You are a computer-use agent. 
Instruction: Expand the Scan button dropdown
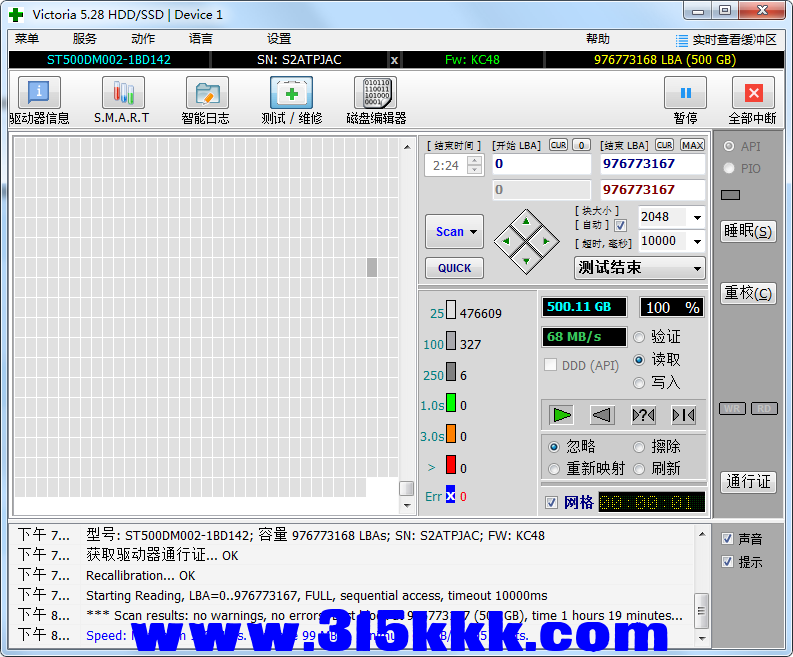click(474, 232)
